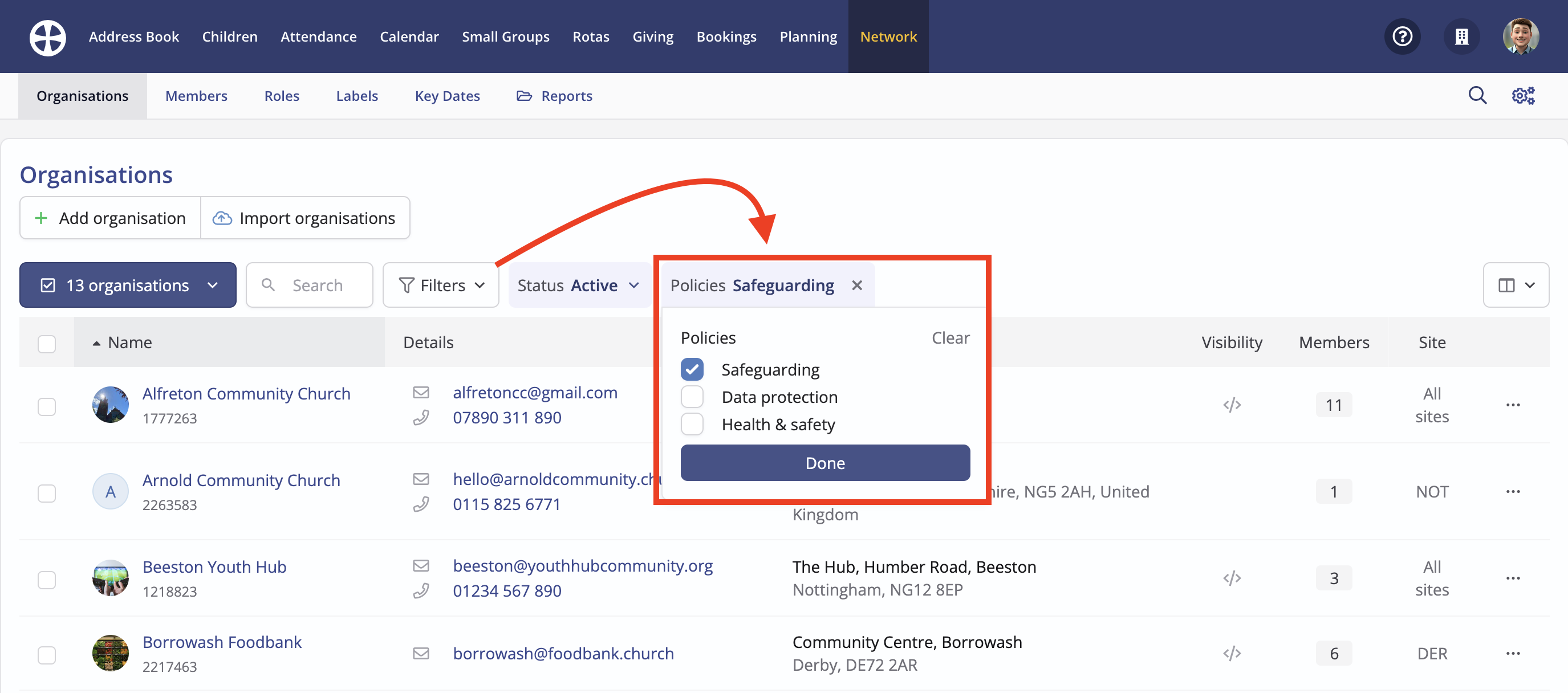The width and height of the screenshot is (1568, 693).
Task: Click the Add organisation button
Action: [x=110, y=218]
